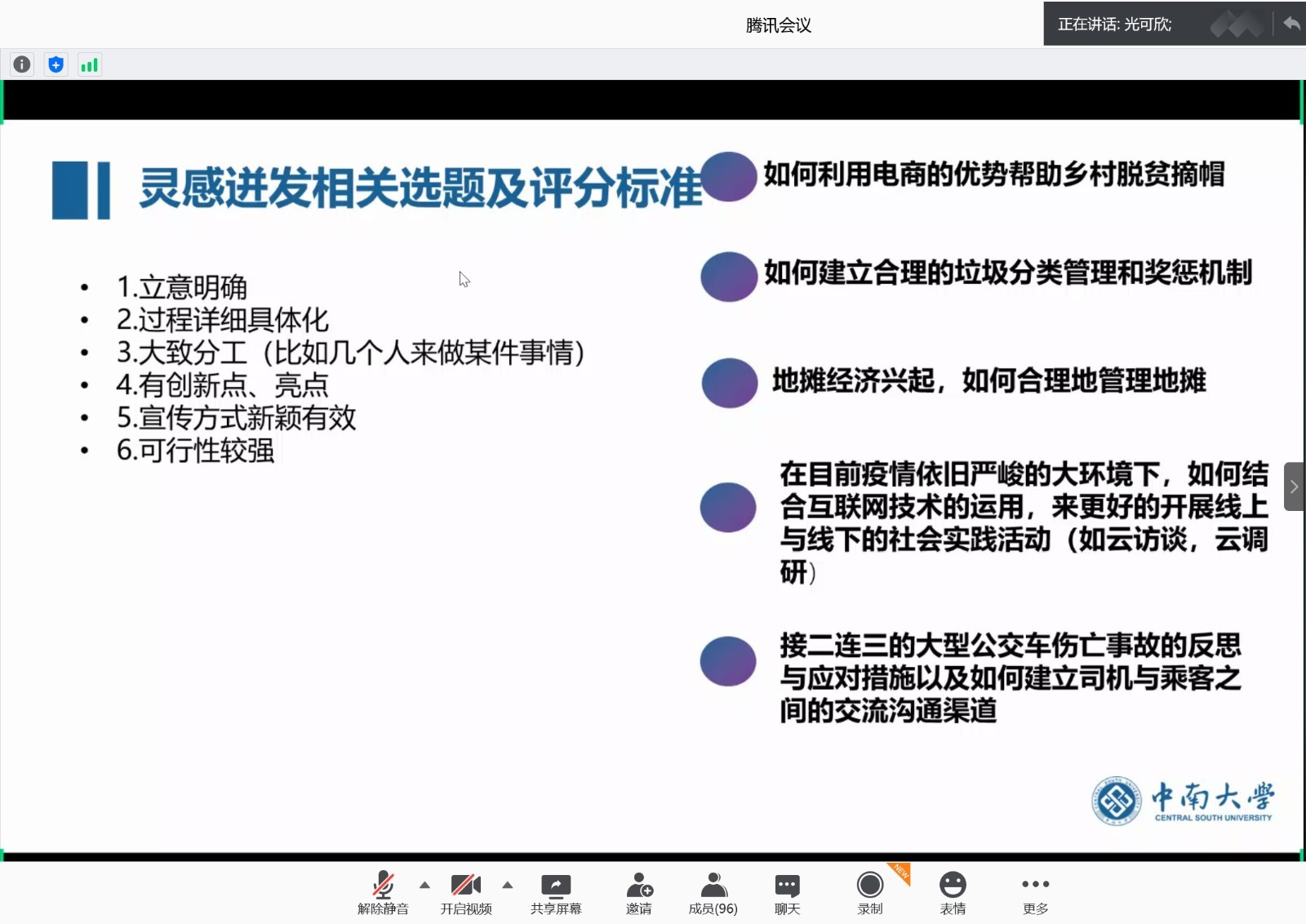Open the meeting info icon

22,64
